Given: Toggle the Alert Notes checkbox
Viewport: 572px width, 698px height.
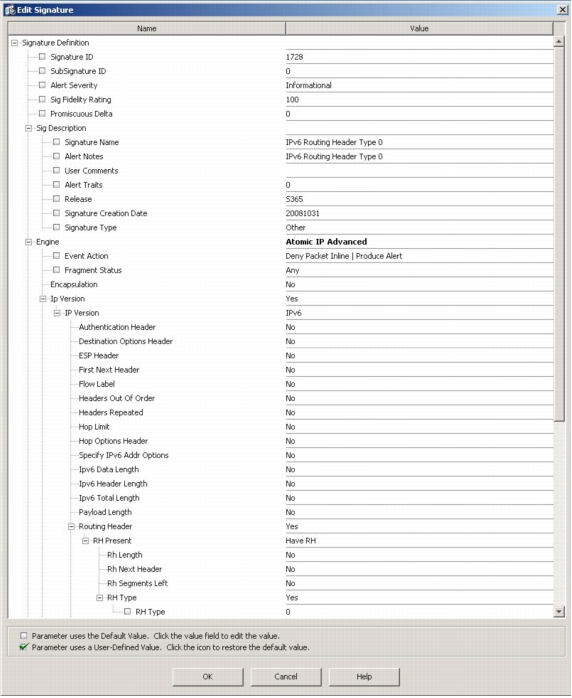Looking at the screenshot, I should (57, 156).
